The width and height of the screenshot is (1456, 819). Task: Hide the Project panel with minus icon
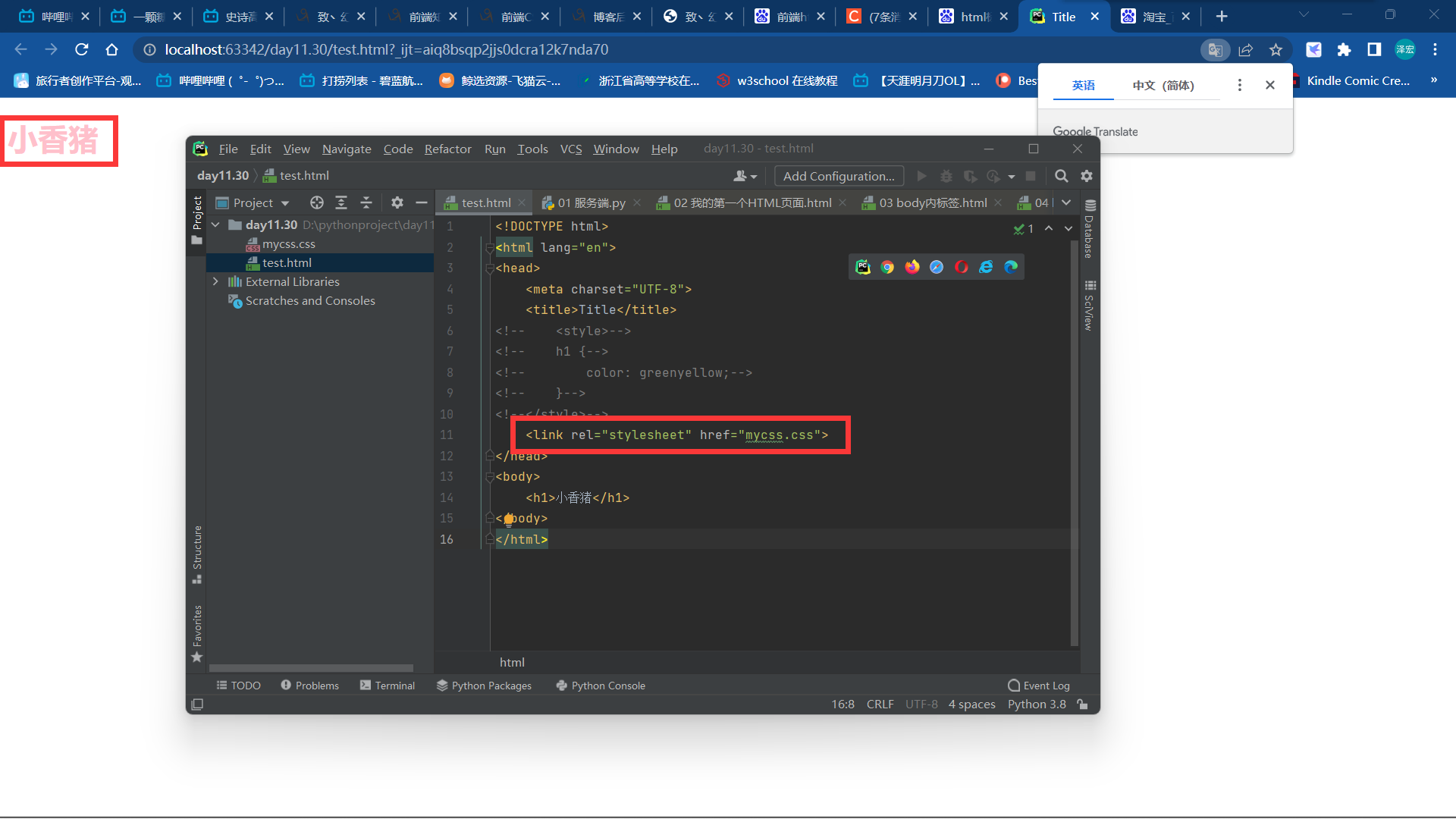click(422, 202)
